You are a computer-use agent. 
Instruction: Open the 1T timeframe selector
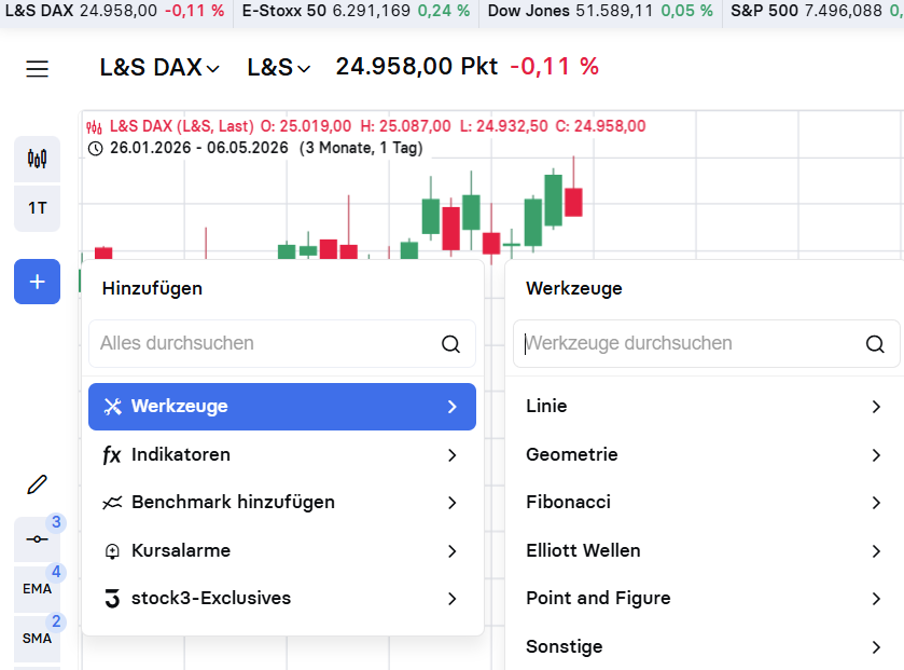point(37,208)
